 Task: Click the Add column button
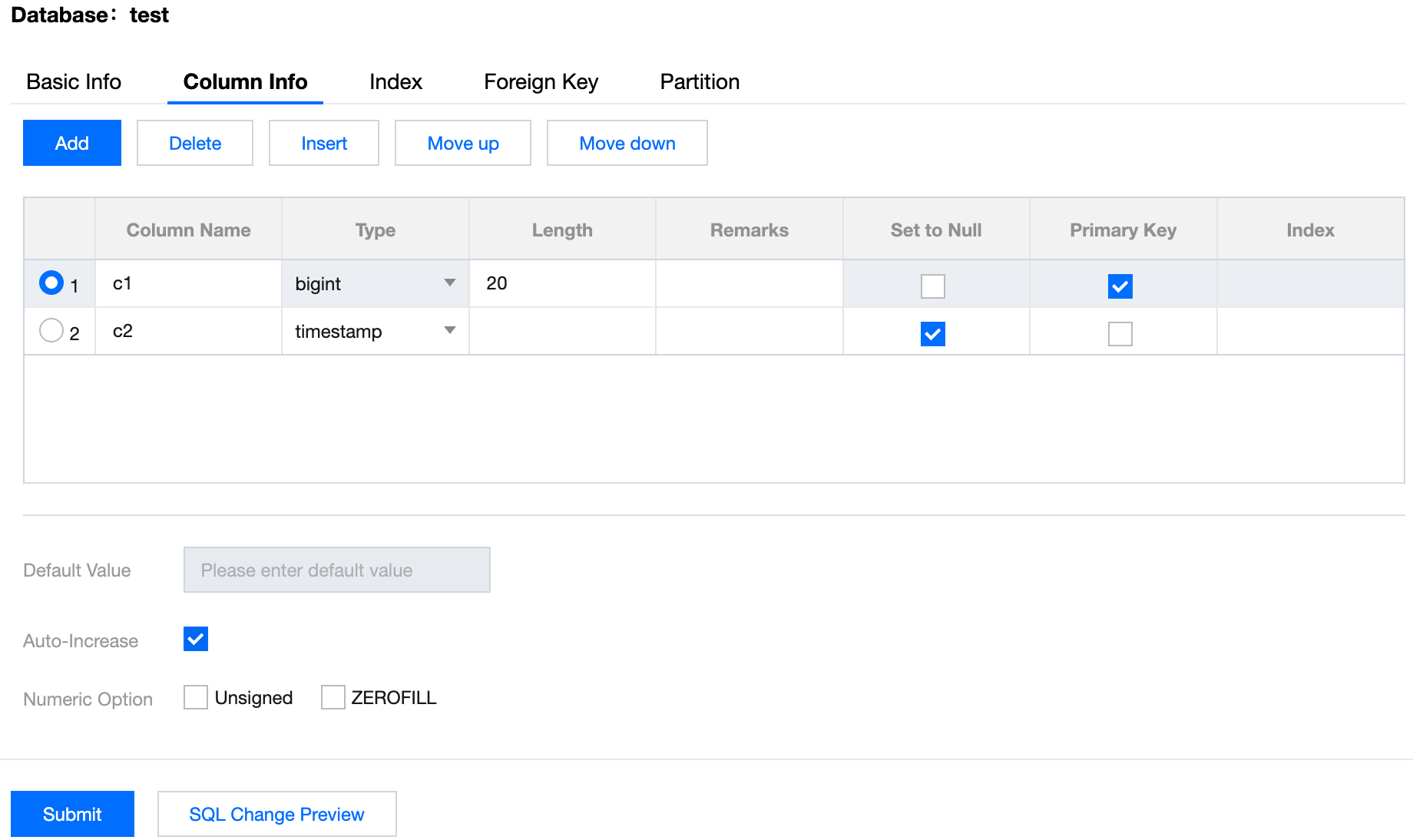click(72, 143)
